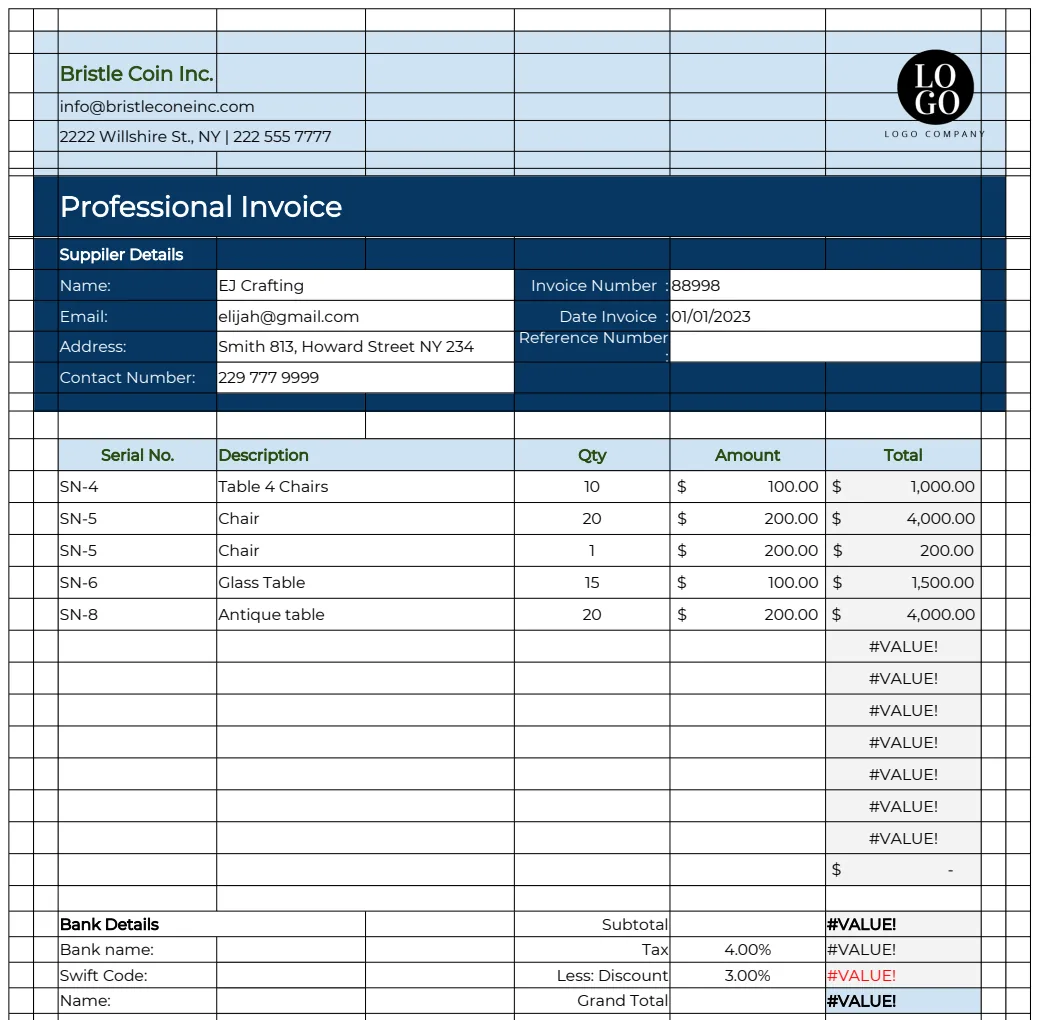Select the Qty column header
The width and height of the screenshot is (1039, 1020).
click(592, 455)
